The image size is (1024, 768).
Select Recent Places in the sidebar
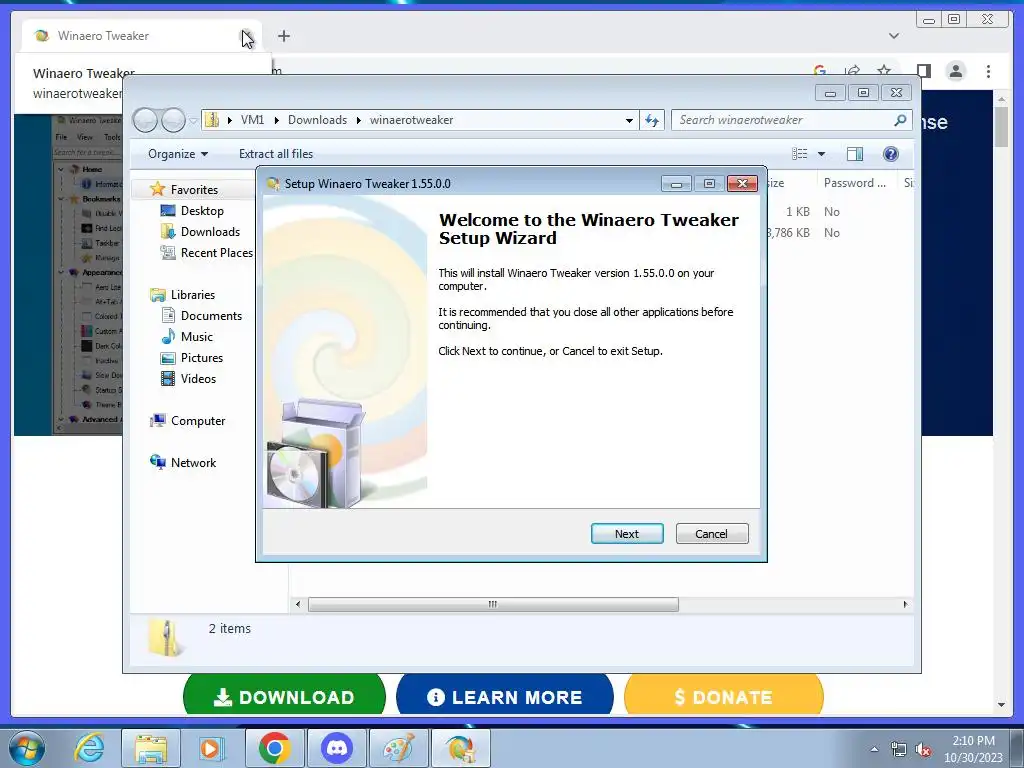(216, 253)
